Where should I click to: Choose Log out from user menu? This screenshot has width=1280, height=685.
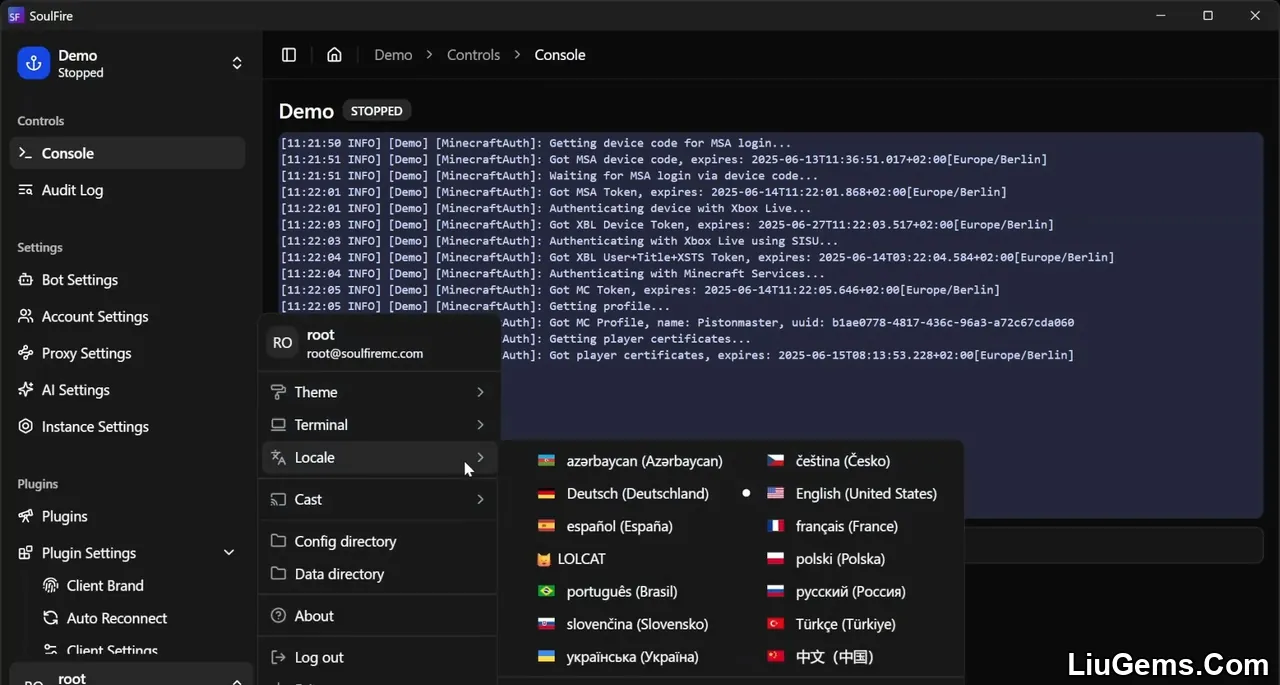click(x=378, y=657)
